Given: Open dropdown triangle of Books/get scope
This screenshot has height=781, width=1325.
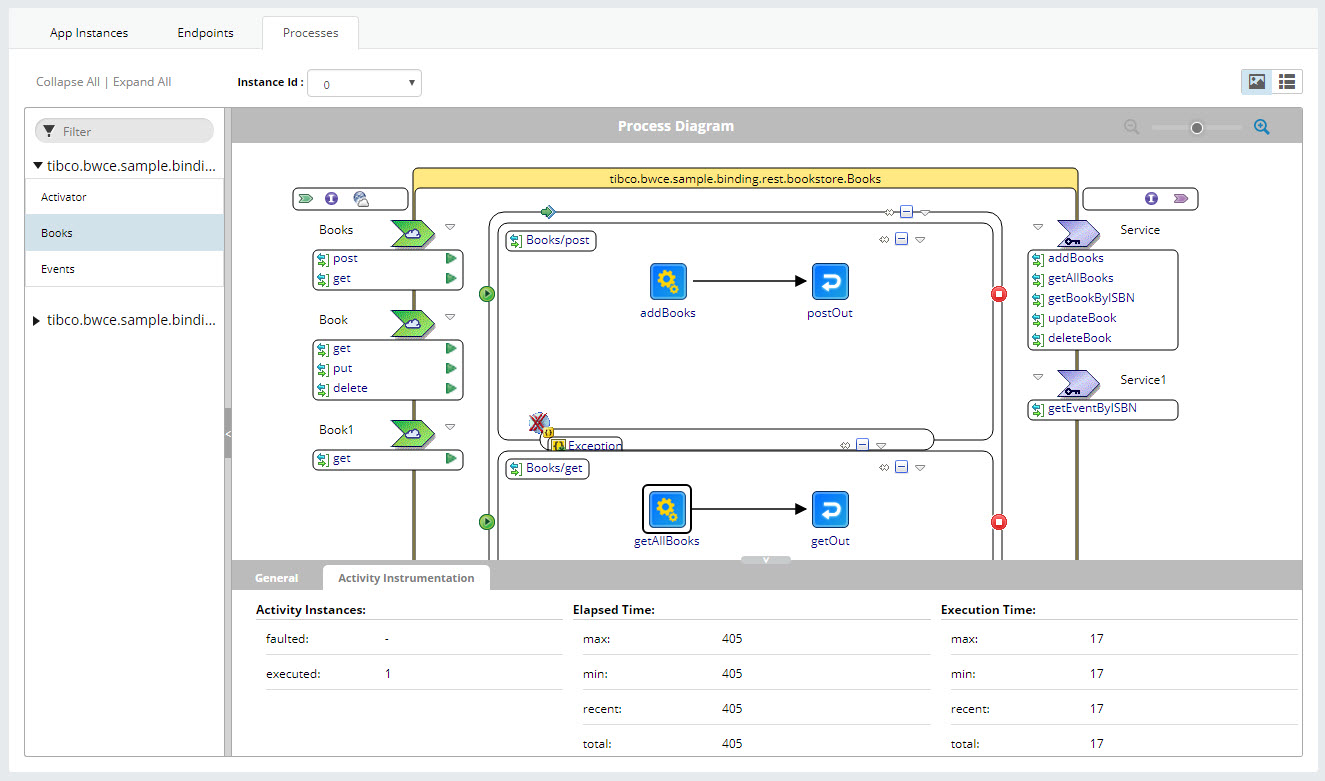Looking at the screenshot, I should tap(920, 467).
